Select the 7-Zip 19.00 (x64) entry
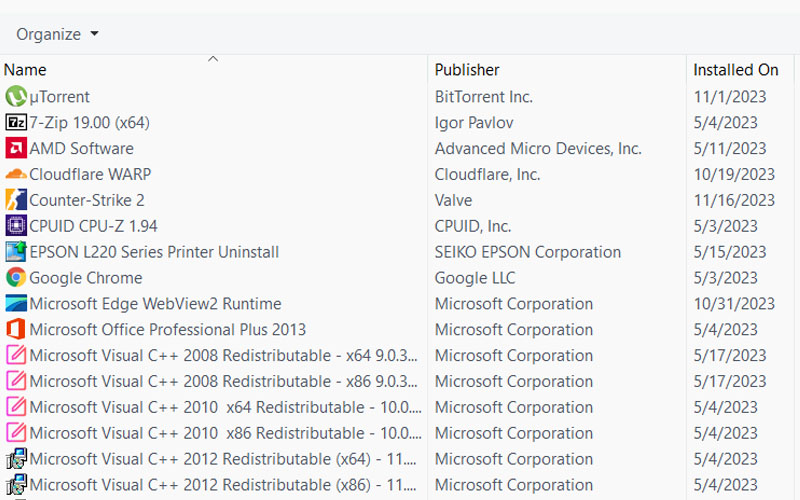The width and height of the screenshot is (800, 500). click(89, 122)
